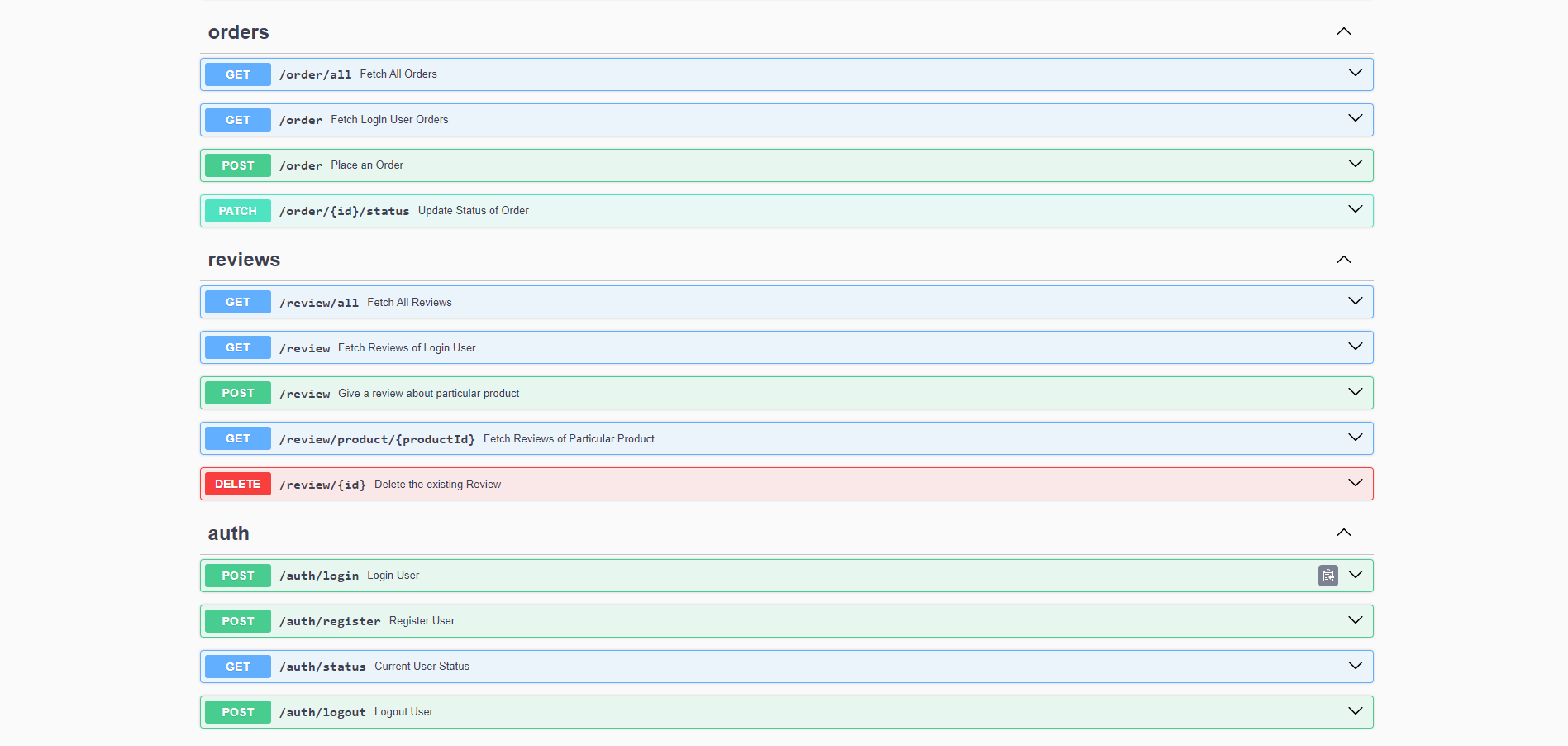Select the /auth/login path text
Image resolution: width=1568 pixels, height=746 pixels.
click(x=319, y=576)
